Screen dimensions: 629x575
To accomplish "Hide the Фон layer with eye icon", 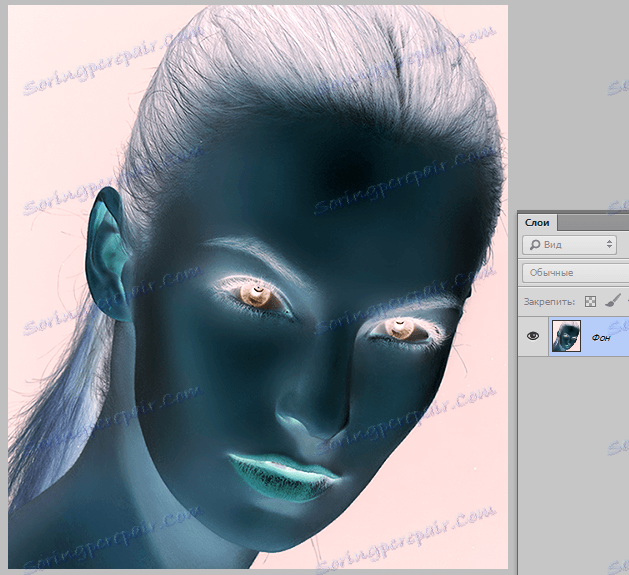I will pos(533,337).
